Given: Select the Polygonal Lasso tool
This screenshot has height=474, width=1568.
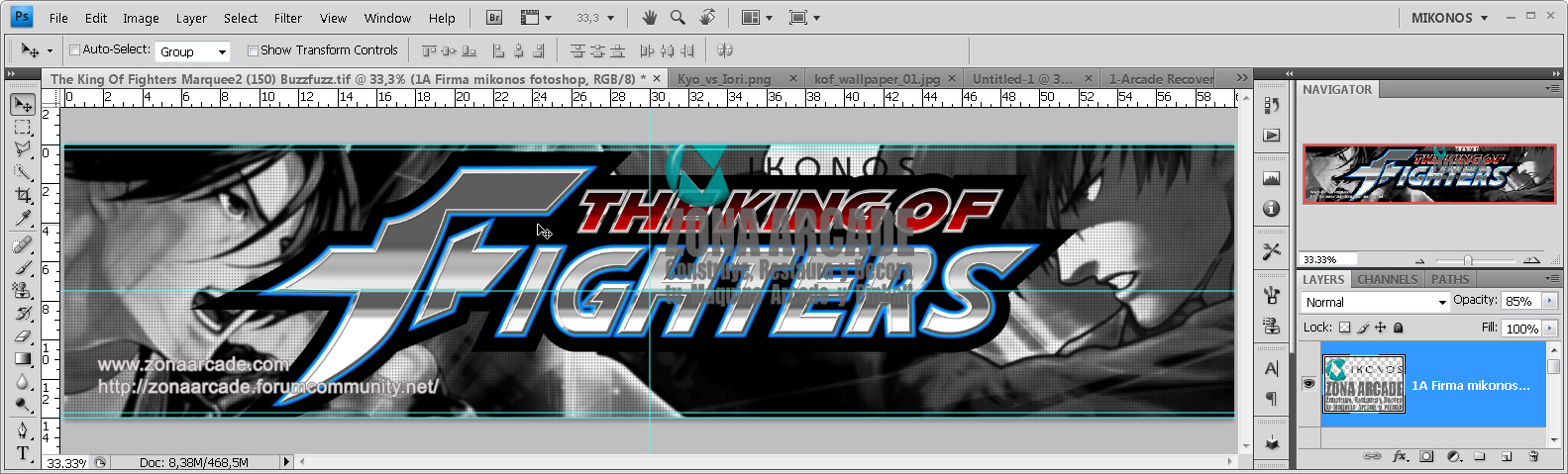Looking at the screenshot, I should tap(23, 149).
